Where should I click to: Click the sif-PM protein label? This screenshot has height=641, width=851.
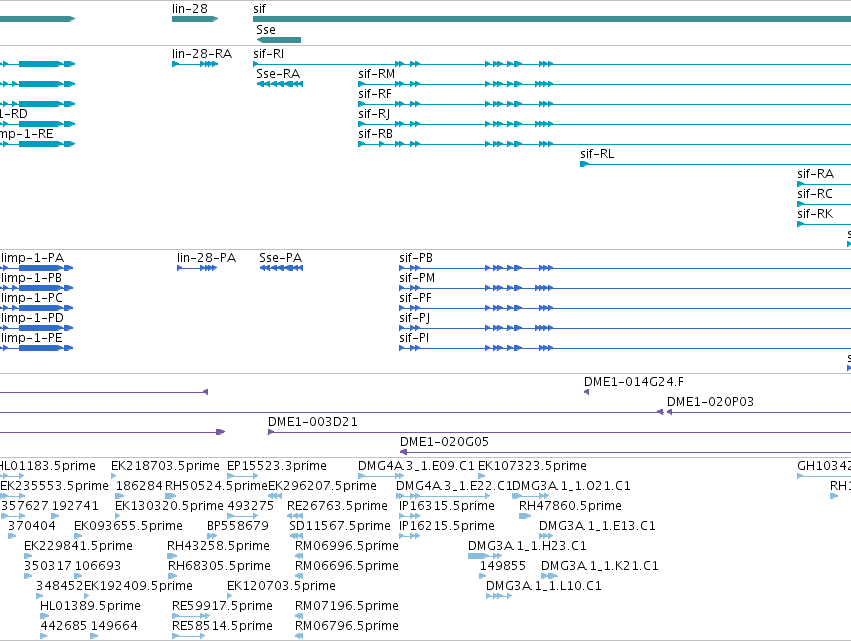coord(417,278)
